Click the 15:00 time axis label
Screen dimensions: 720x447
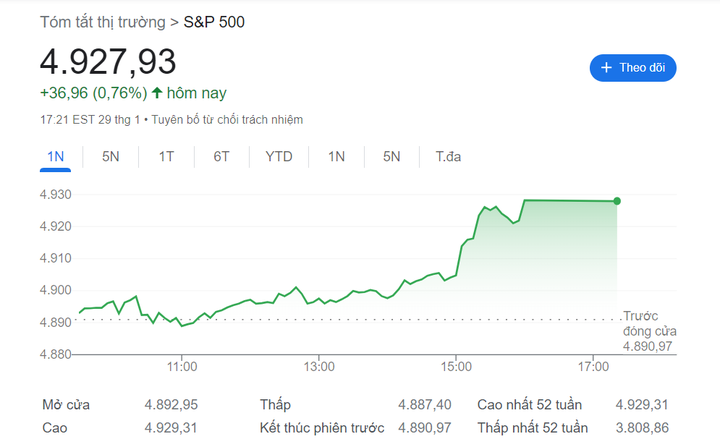pos(456,367)
